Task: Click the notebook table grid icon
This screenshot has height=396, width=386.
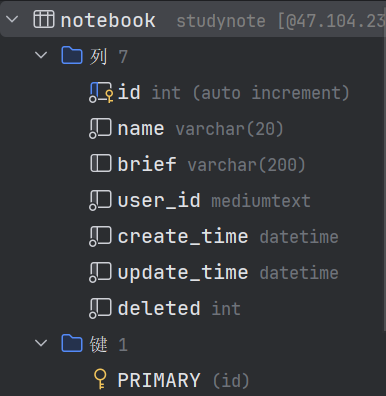Action: point(44,20)
